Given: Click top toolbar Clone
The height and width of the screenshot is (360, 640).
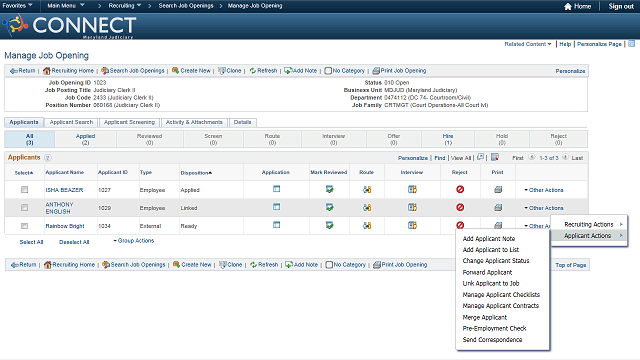Looking at the screenshot, I should (229, 71).
